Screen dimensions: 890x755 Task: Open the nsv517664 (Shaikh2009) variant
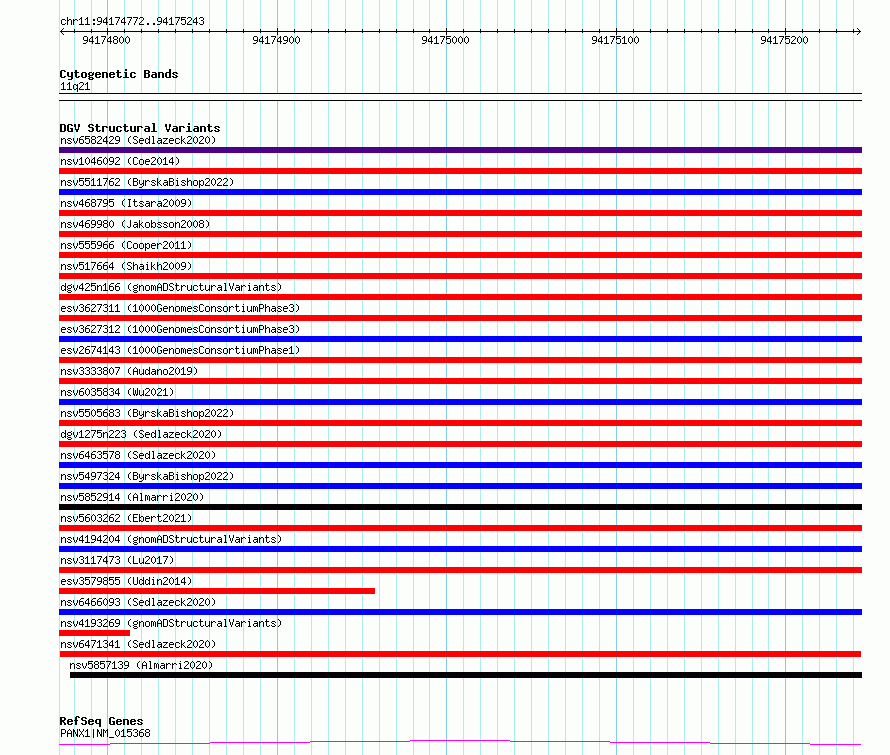tap(126, 266)
